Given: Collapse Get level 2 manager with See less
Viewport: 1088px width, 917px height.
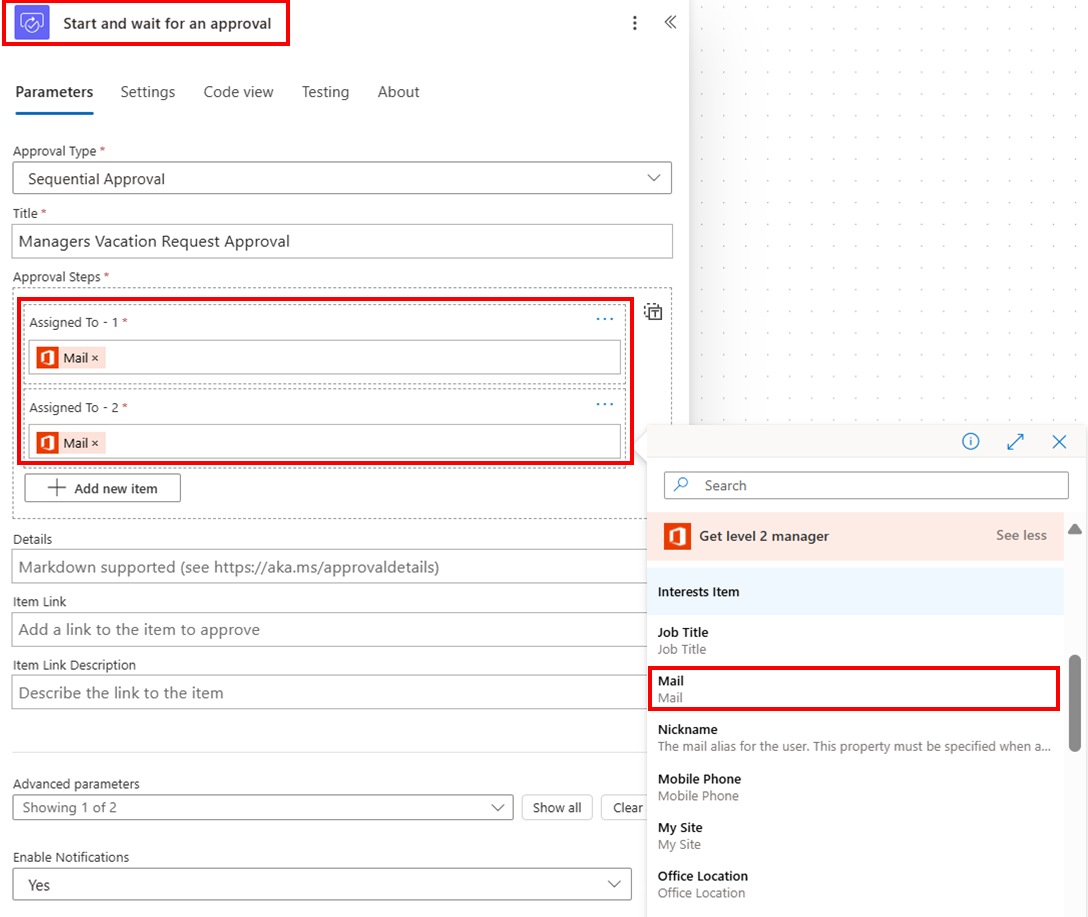Looking at the screenshot, I should click(x=1021, y=536).
